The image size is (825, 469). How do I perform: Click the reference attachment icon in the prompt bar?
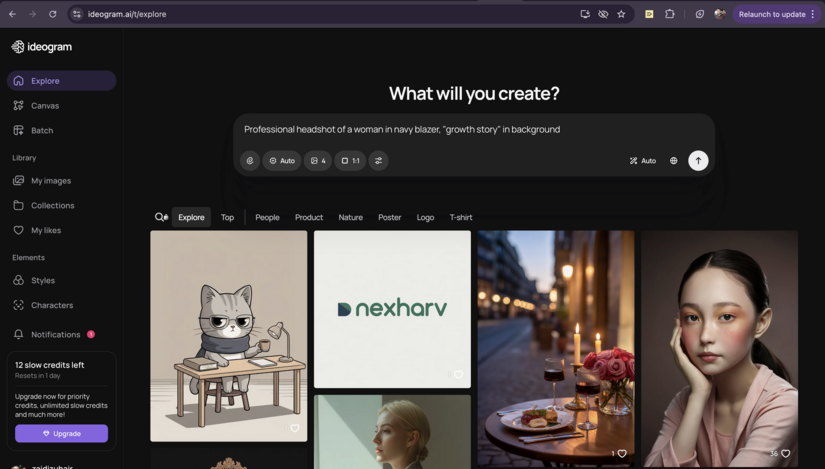pos(250,161)
